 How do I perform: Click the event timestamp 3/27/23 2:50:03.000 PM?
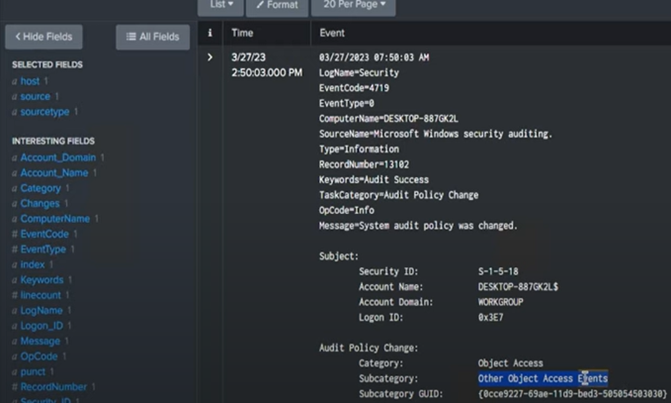266,65
